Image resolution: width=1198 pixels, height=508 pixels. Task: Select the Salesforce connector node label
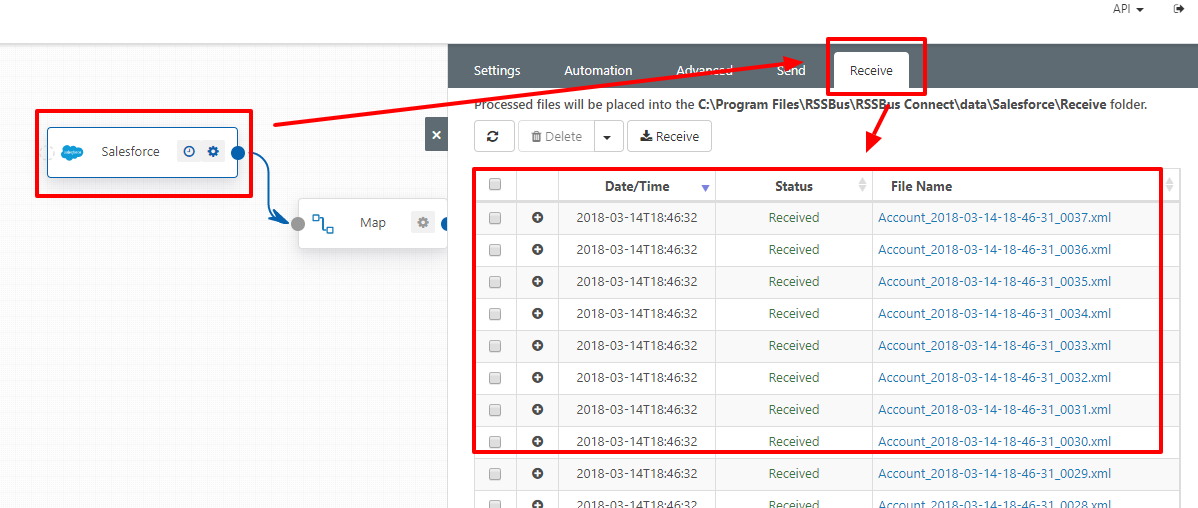130,152
